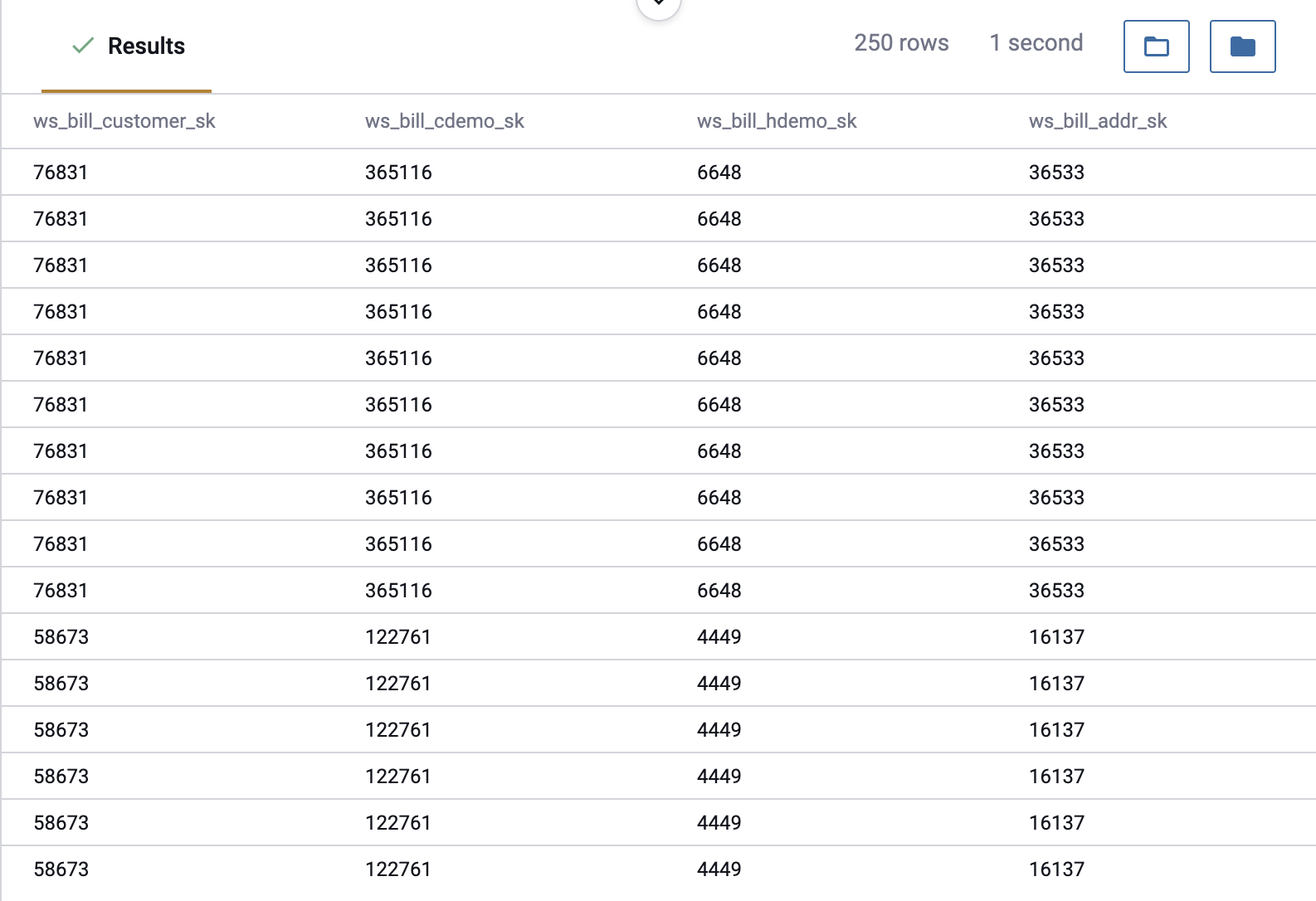Select the last visible 58673 row

(x=659, y=869)
